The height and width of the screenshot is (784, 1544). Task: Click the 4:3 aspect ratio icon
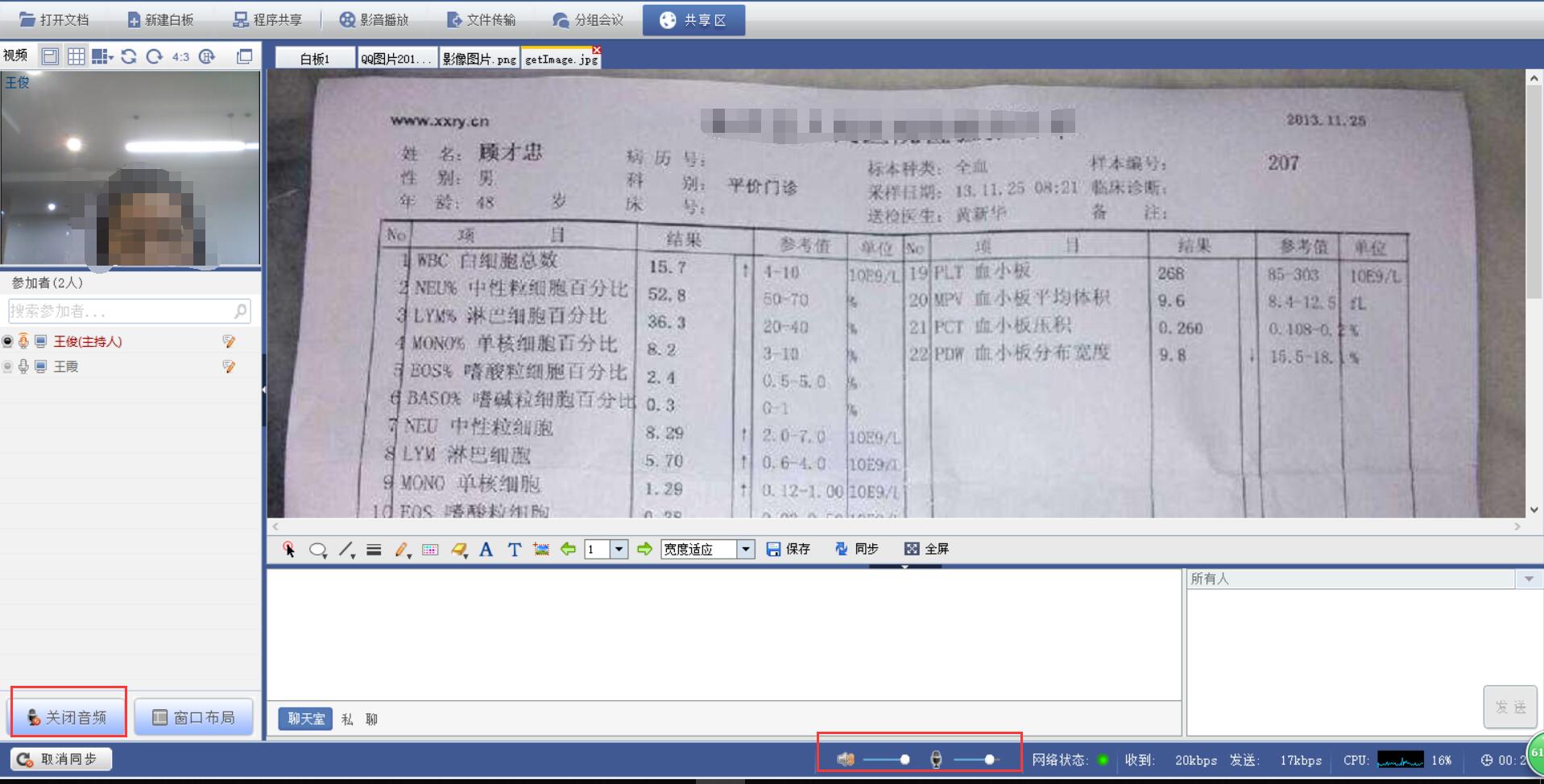coord(180,56)
